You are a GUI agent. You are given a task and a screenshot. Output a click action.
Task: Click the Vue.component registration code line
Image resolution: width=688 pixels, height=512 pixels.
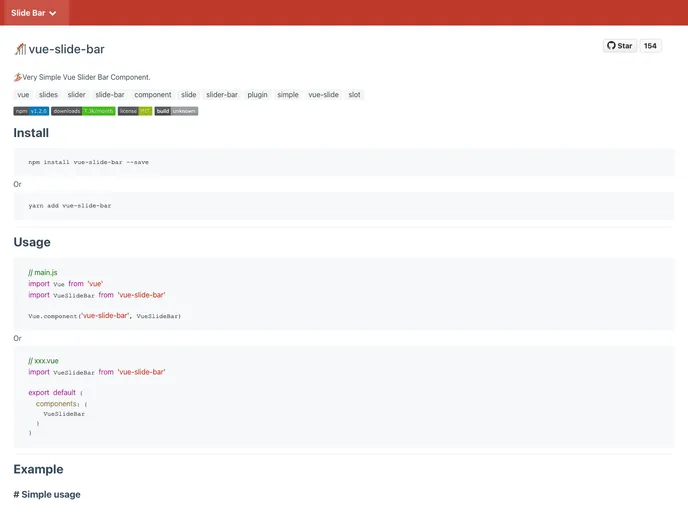[104, 316]
